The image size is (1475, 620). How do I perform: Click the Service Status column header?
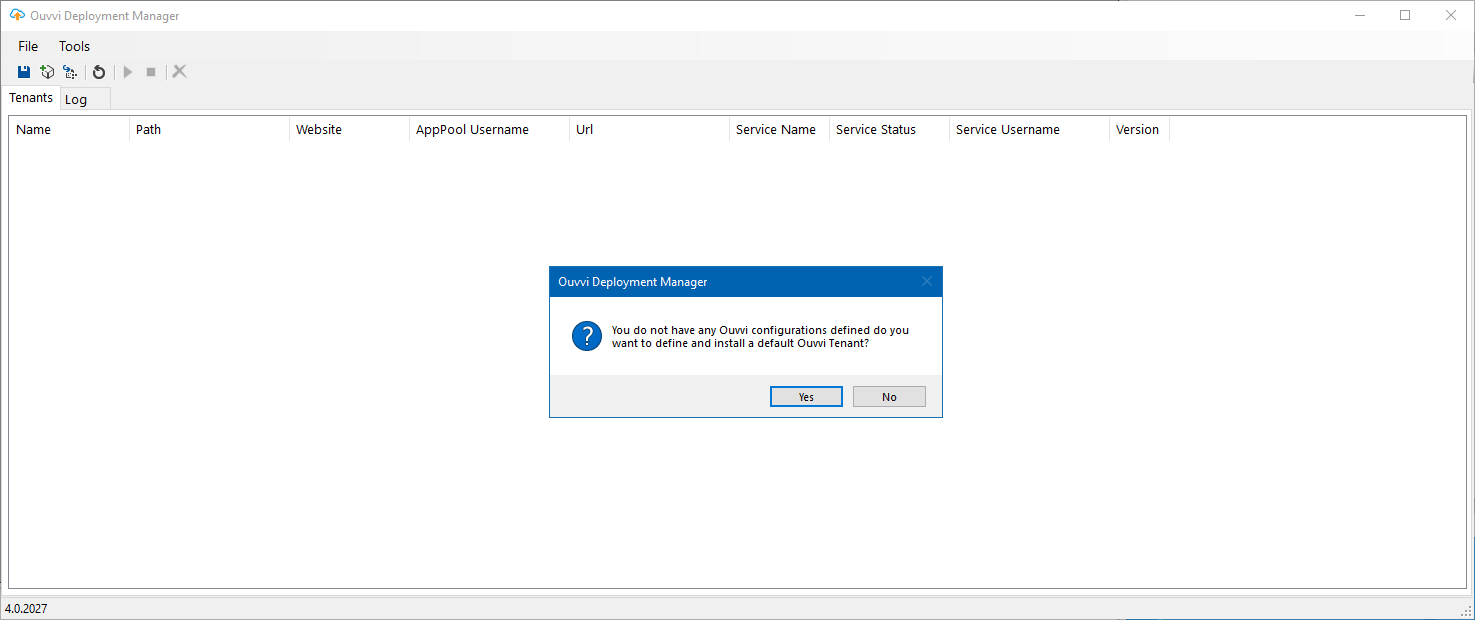(x=889, y=129)
